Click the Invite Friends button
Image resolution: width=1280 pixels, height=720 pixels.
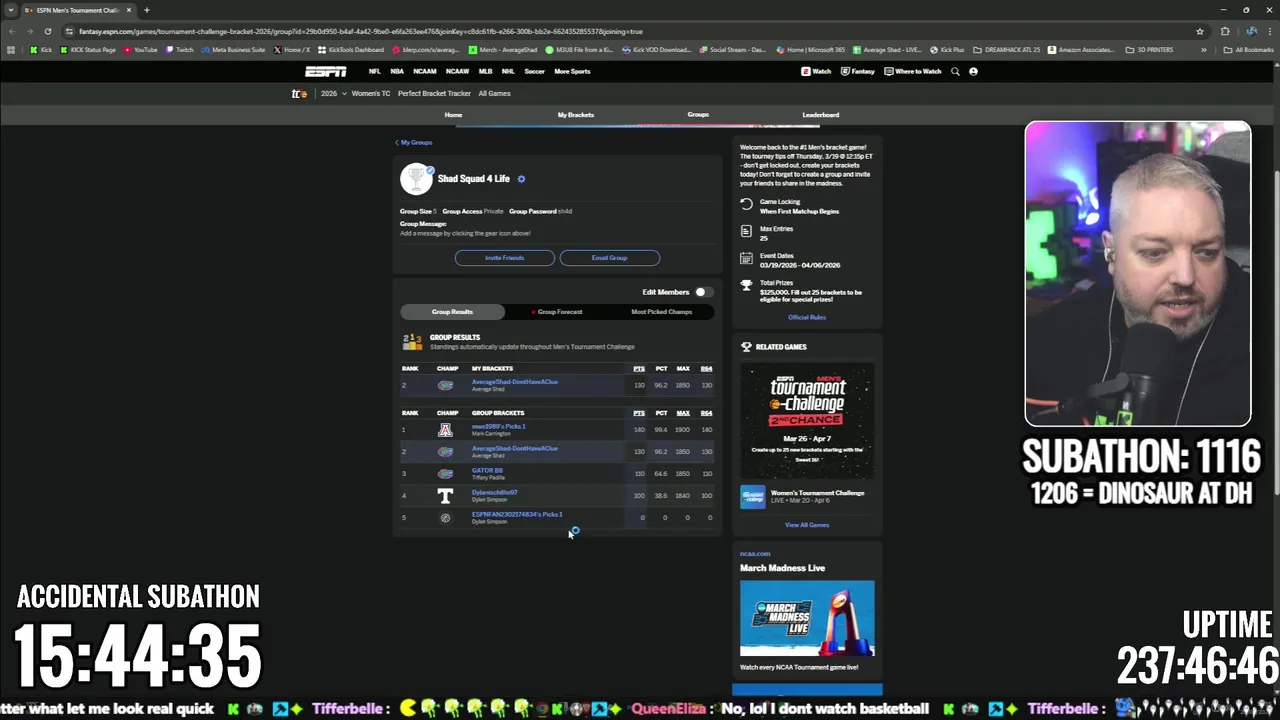pos(504,258)
